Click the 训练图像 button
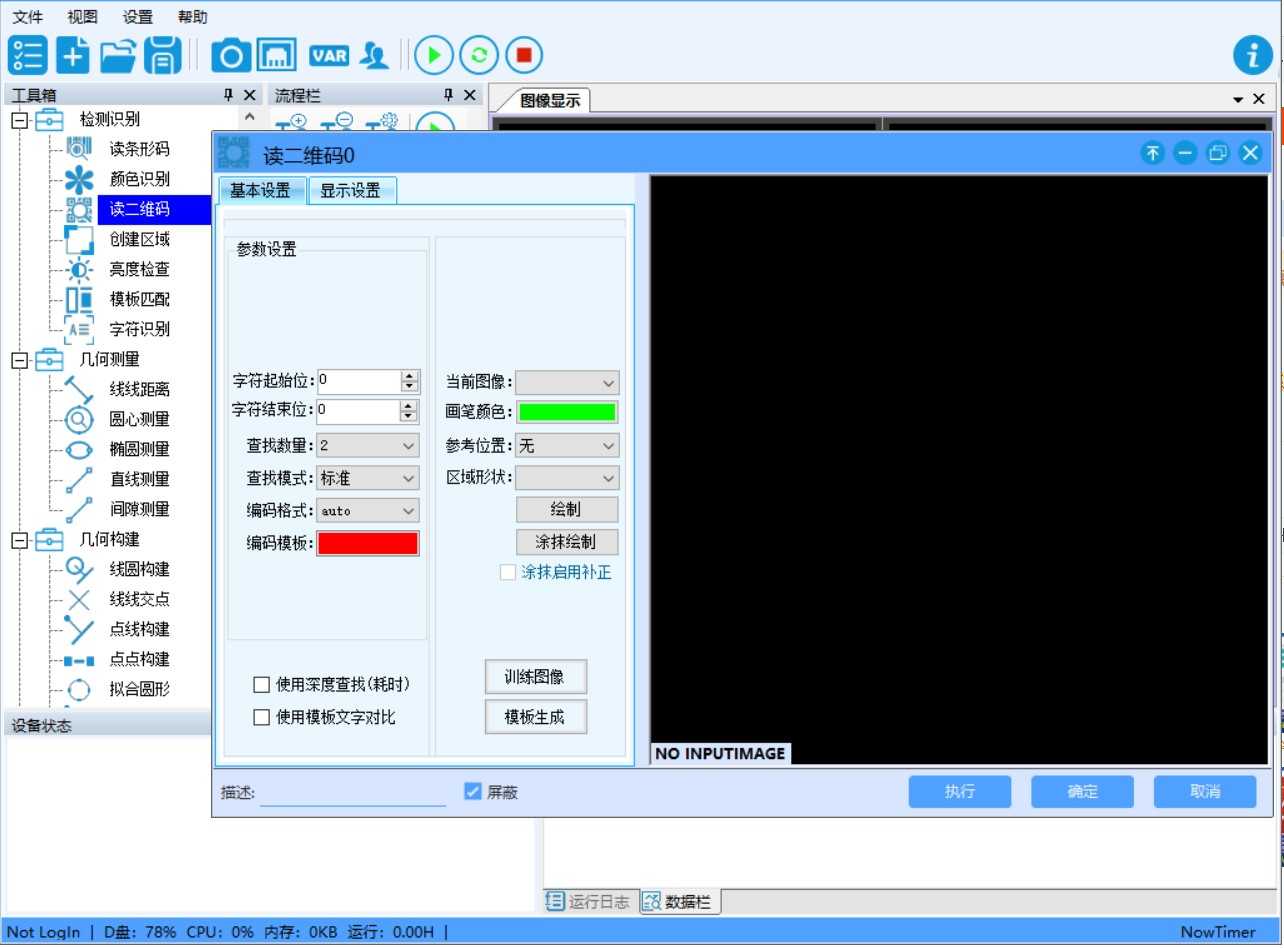Screen dimensions: 1284x948 [x=535, y=677]
